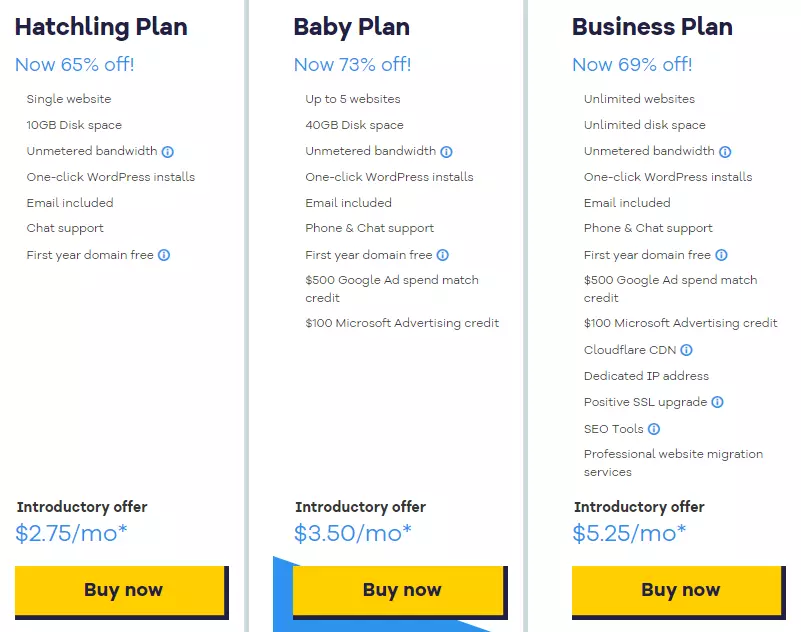Screen dimensions: 801x632
Task: Open the SEO Tools info tooltip
Action: click(655, 427)
